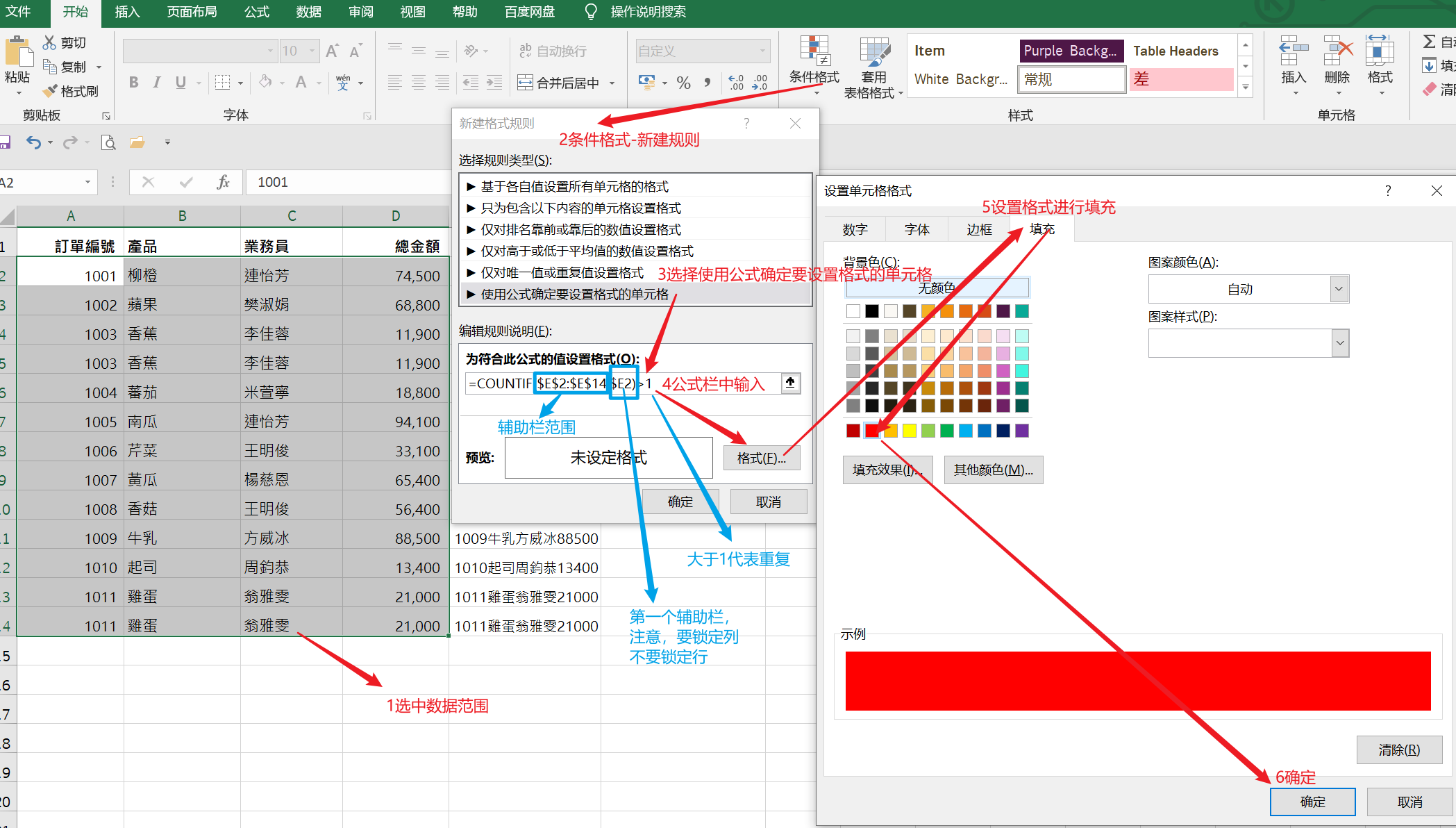This screenshot has height=828, width=1456.
Task: Select the yellow standard color swatch
Action: click(910, 431)
